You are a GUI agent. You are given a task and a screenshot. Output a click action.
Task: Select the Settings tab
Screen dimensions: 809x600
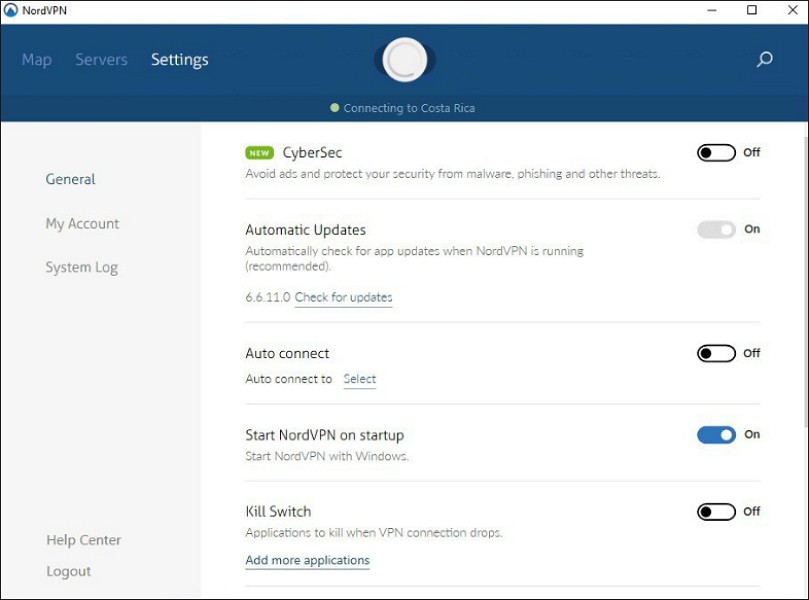pos(180,60)
